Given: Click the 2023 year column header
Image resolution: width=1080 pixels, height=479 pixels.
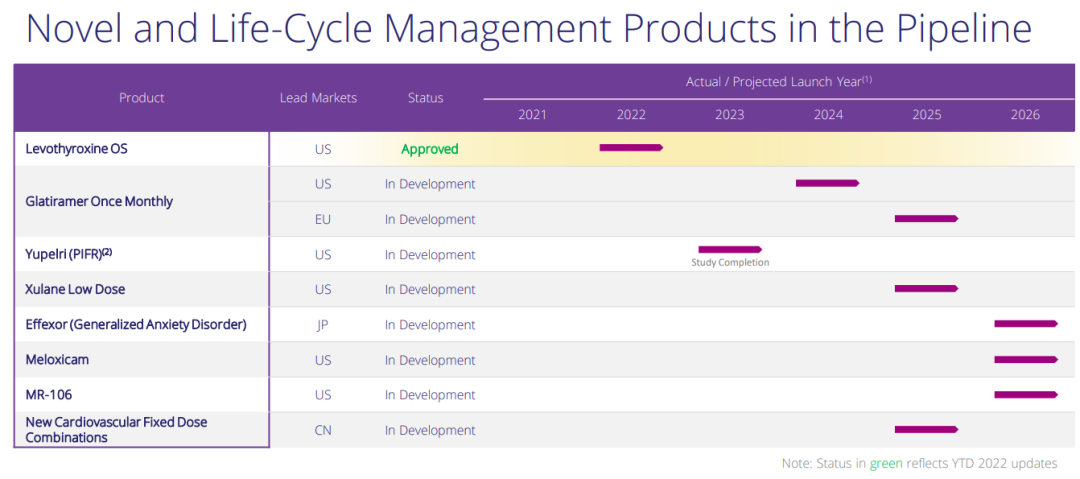Looking at the screenshot, I should tap(729, 115).
